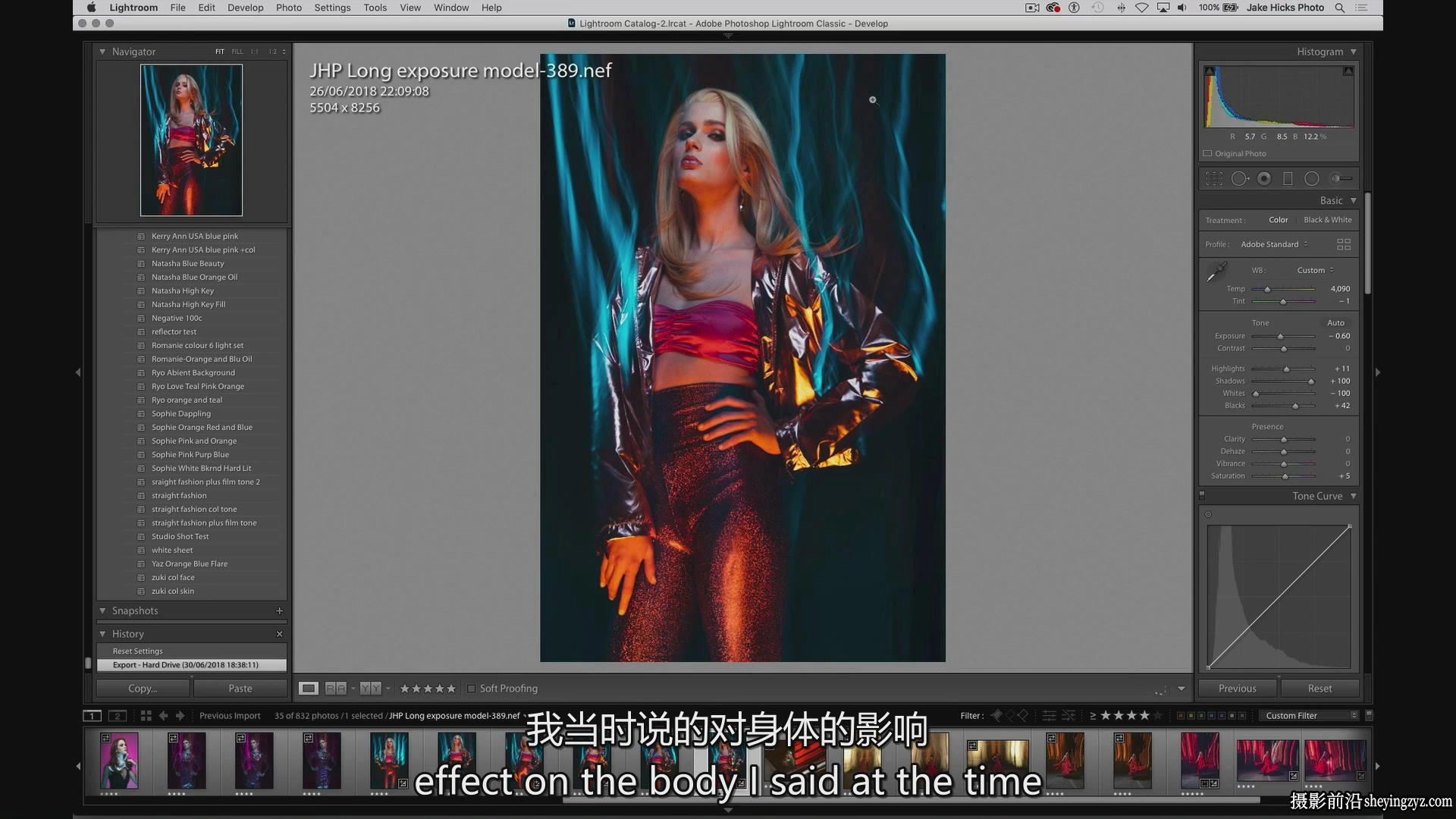Switch treatment to Black & White
The width and height of the screenshot is (1456, 819).
tap(1328, 220)
